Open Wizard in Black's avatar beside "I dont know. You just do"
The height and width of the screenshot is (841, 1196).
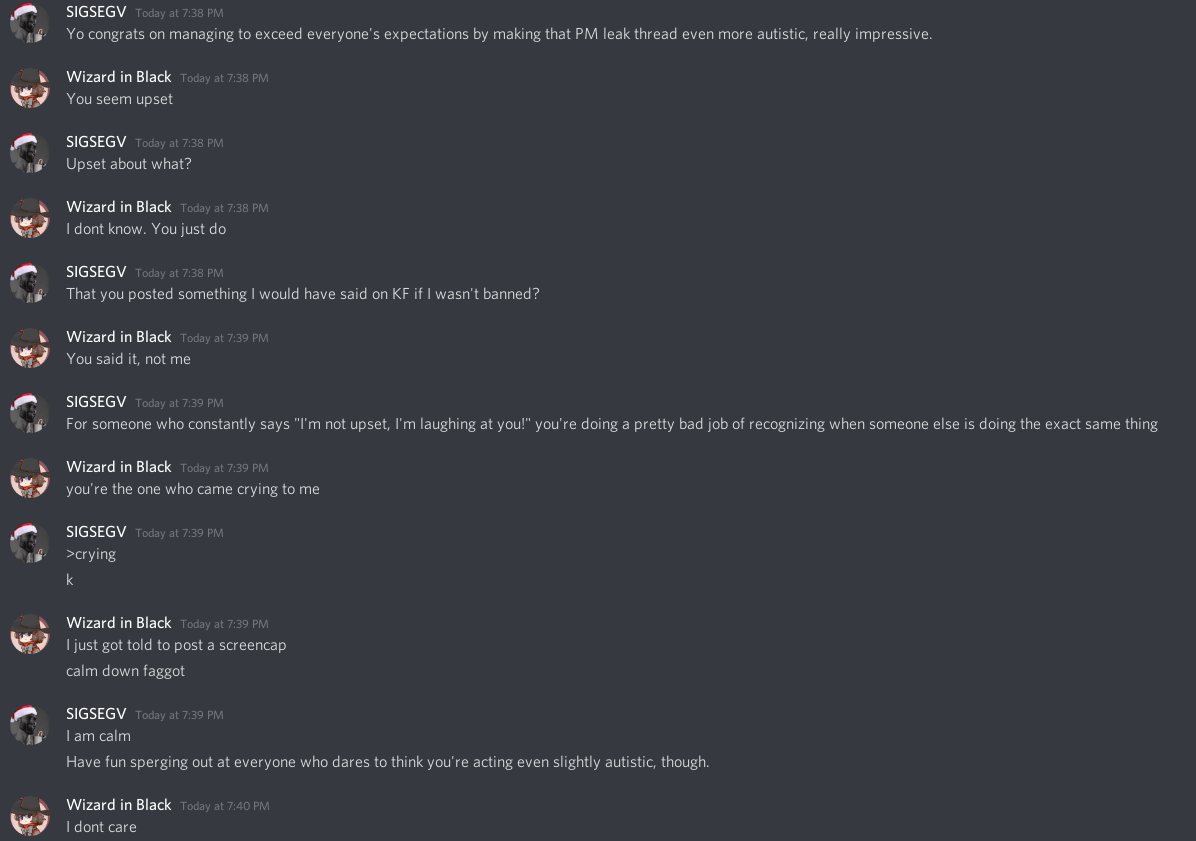point(30,218)
